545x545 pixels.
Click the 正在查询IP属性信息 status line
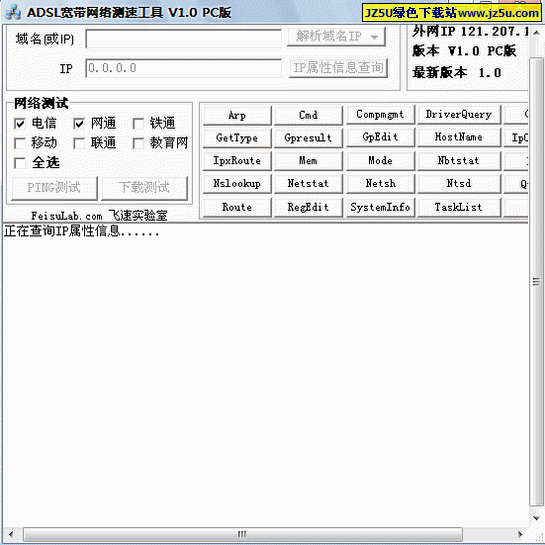tap(82, 231)
